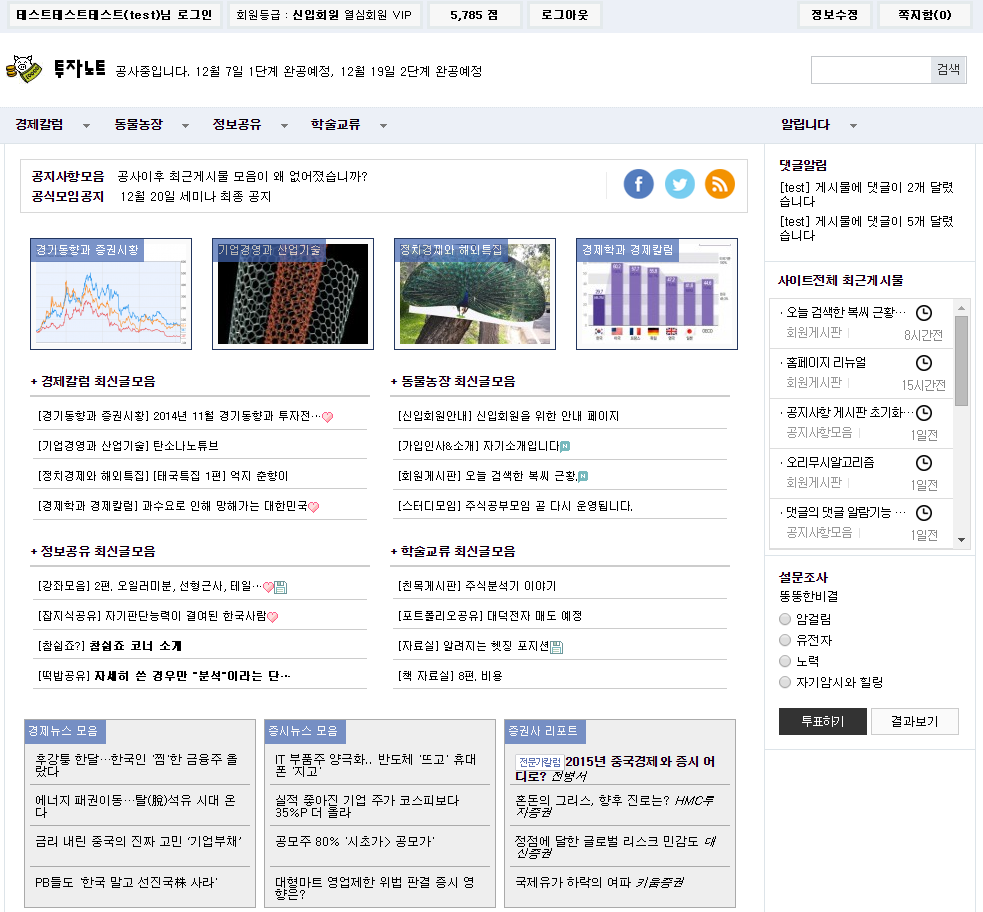The height and width of the screenshot is (912, 983).
Task: Select the 암걸림 survey option
Action: pyautogui.click(x=785, y=619)
